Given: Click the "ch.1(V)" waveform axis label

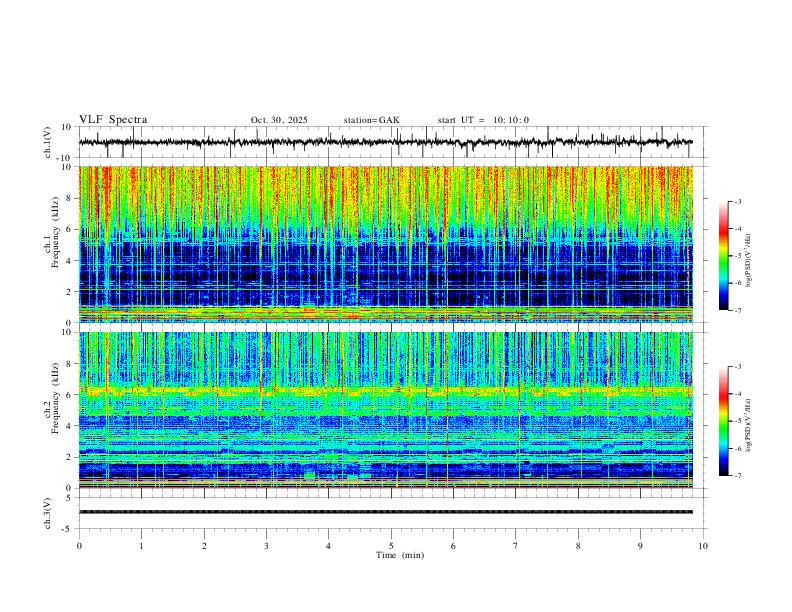Looking at the screenshot, I should 48,142.
